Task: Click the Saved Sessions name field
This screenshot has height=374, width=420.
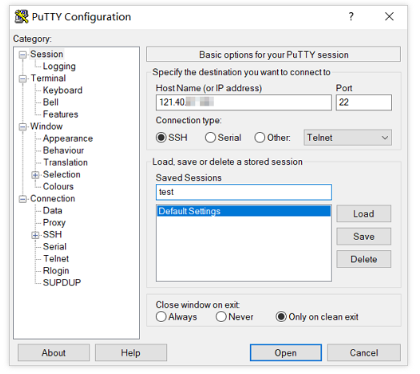Action: [x=244, y=192]
